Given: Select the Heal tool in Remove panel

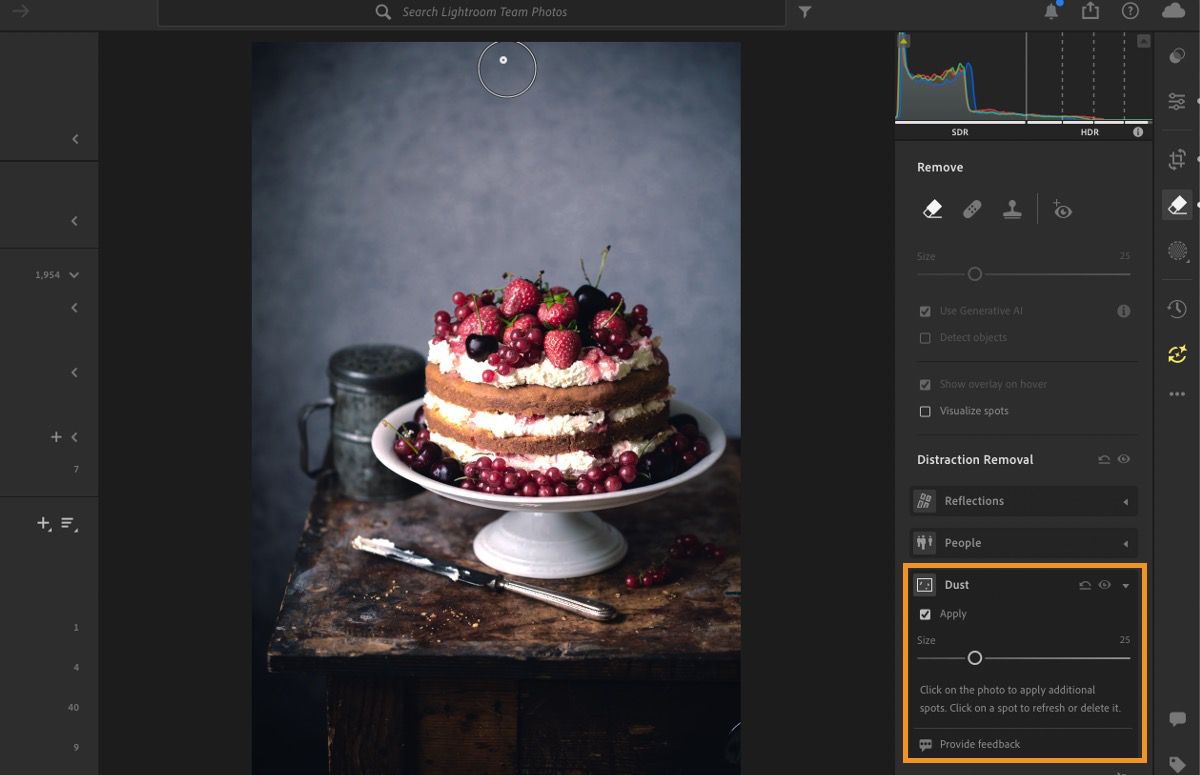Looking at the screenshot, I should point(971,209).
